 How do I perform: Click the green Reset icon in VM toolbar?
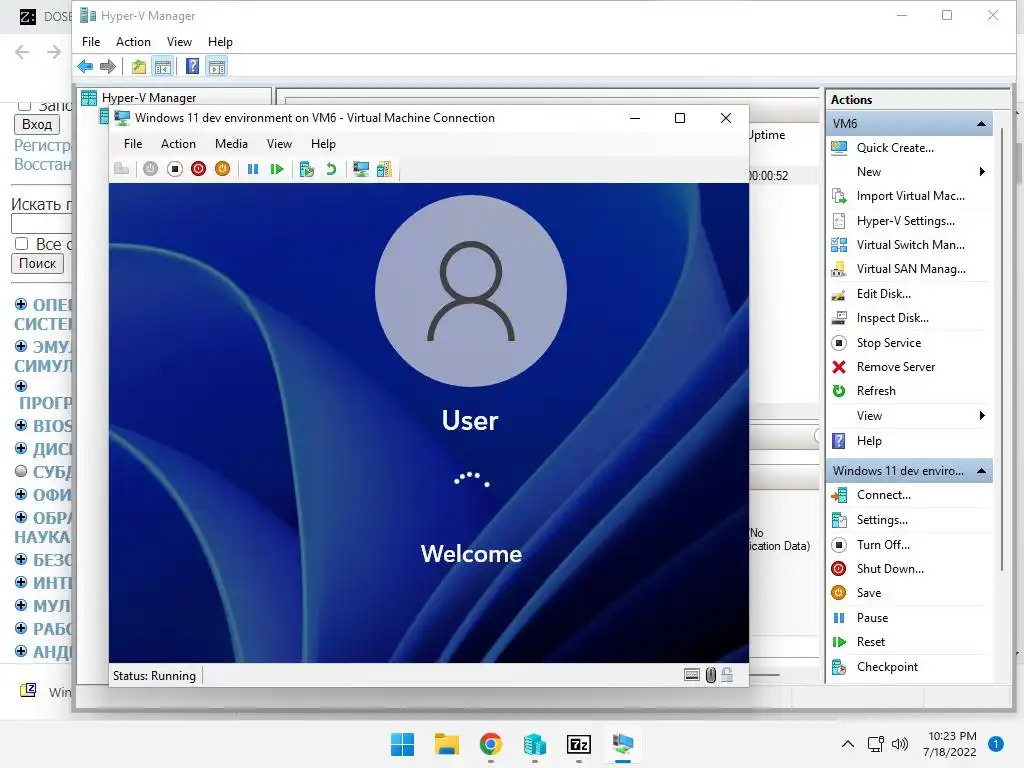pyautogui.click(x=277, y=169)
